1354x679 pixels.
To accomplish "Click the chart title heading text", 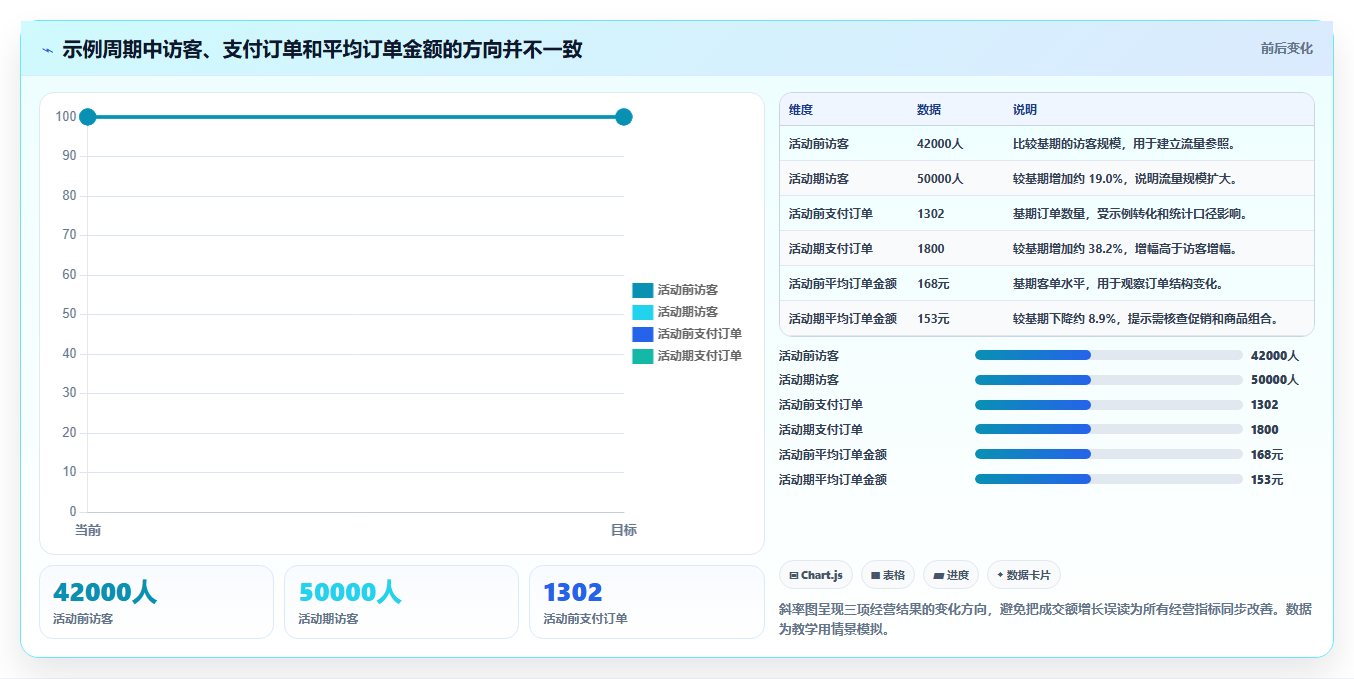I will [322, 49].
